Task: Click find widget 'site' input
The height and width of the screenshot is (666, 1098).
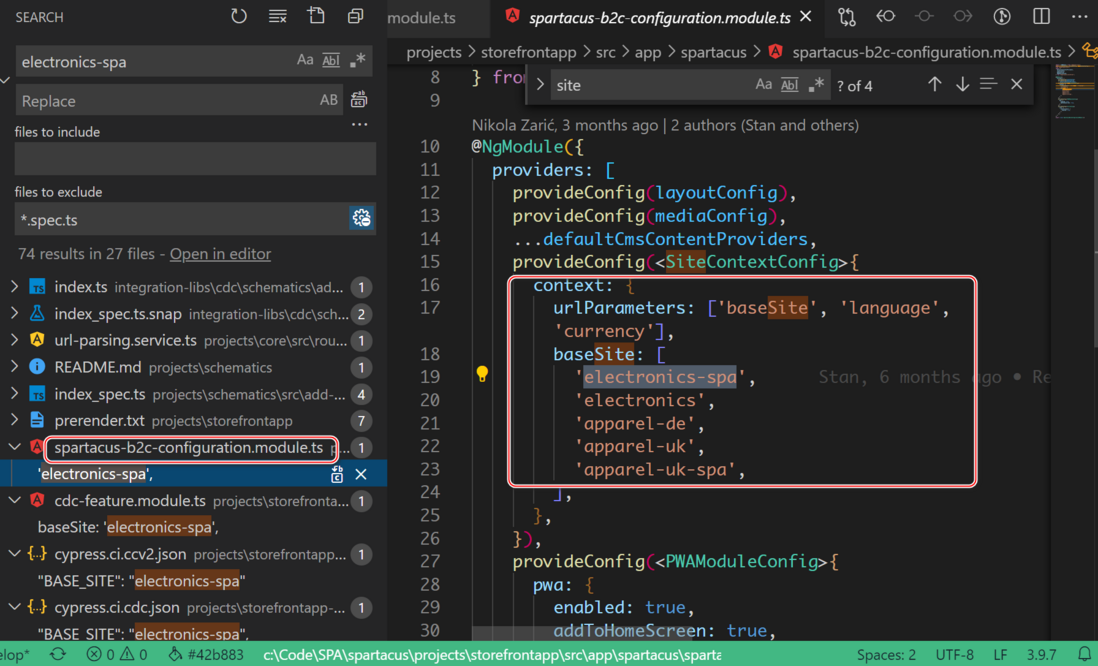Action: (x=651, y=85)
